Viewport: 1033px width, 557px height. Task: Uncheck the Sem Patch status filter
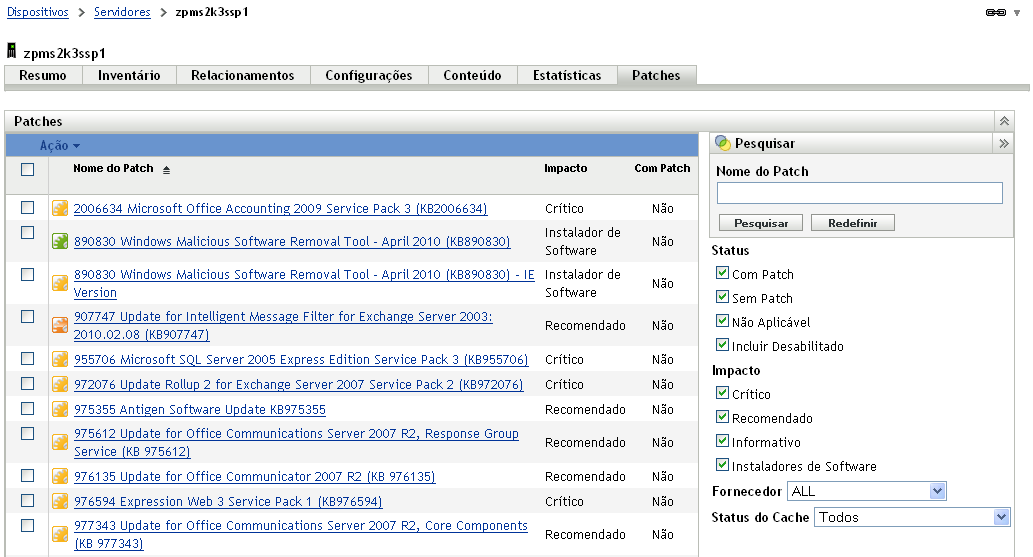tap(723, 297)
